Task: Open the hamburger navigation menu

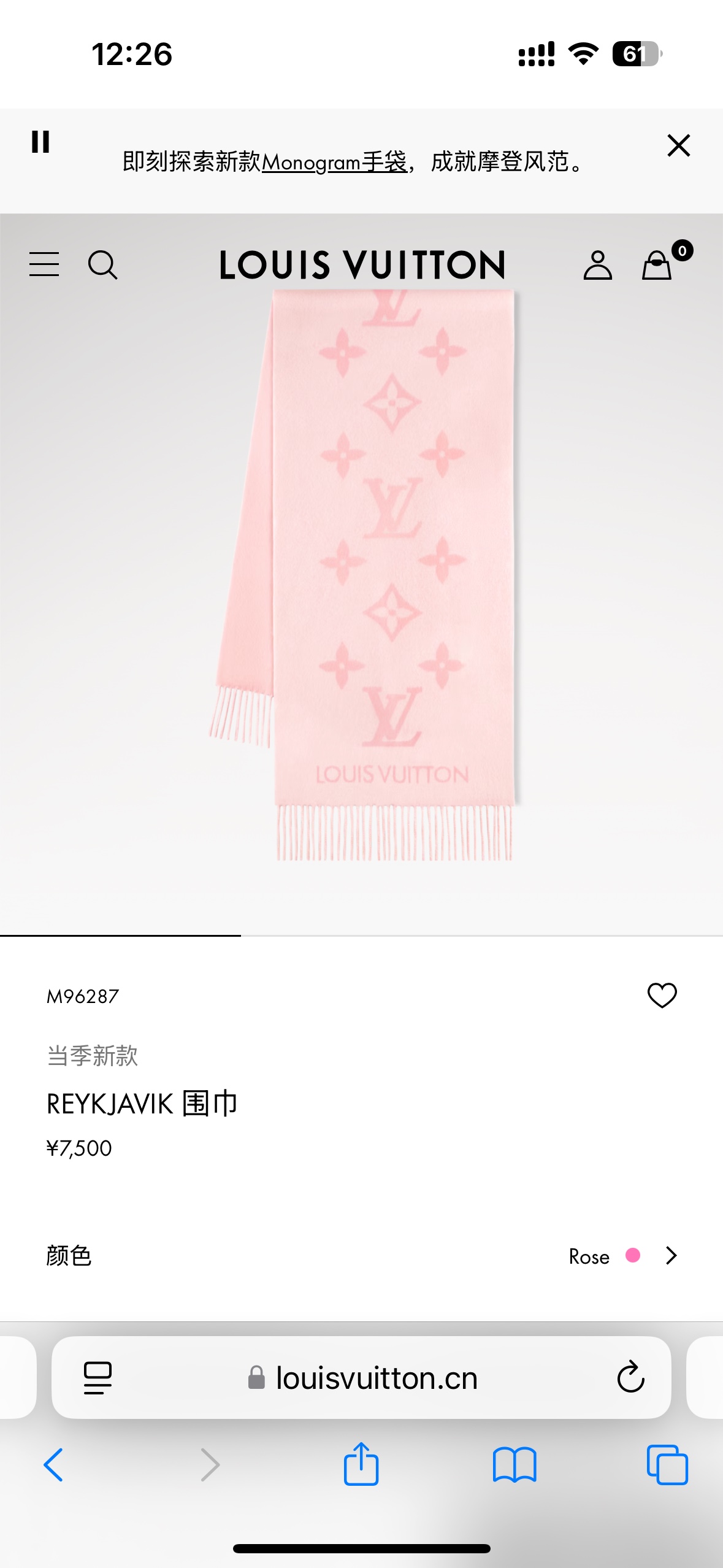Action: click(44, 264)
